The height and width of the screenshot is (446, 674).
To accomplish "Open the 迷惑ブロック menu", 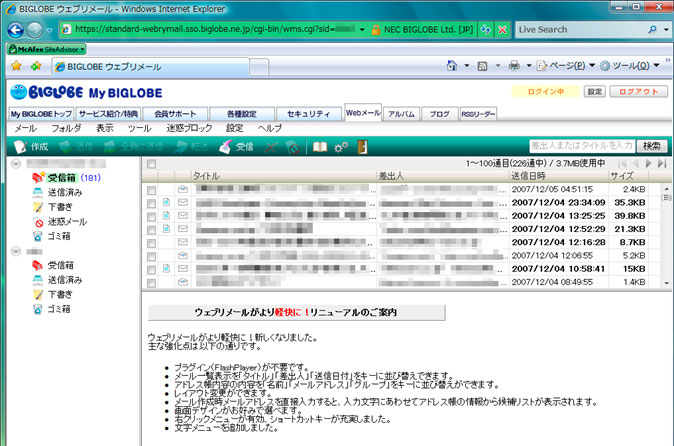I will pyautogui.click(x=189, y=128).
